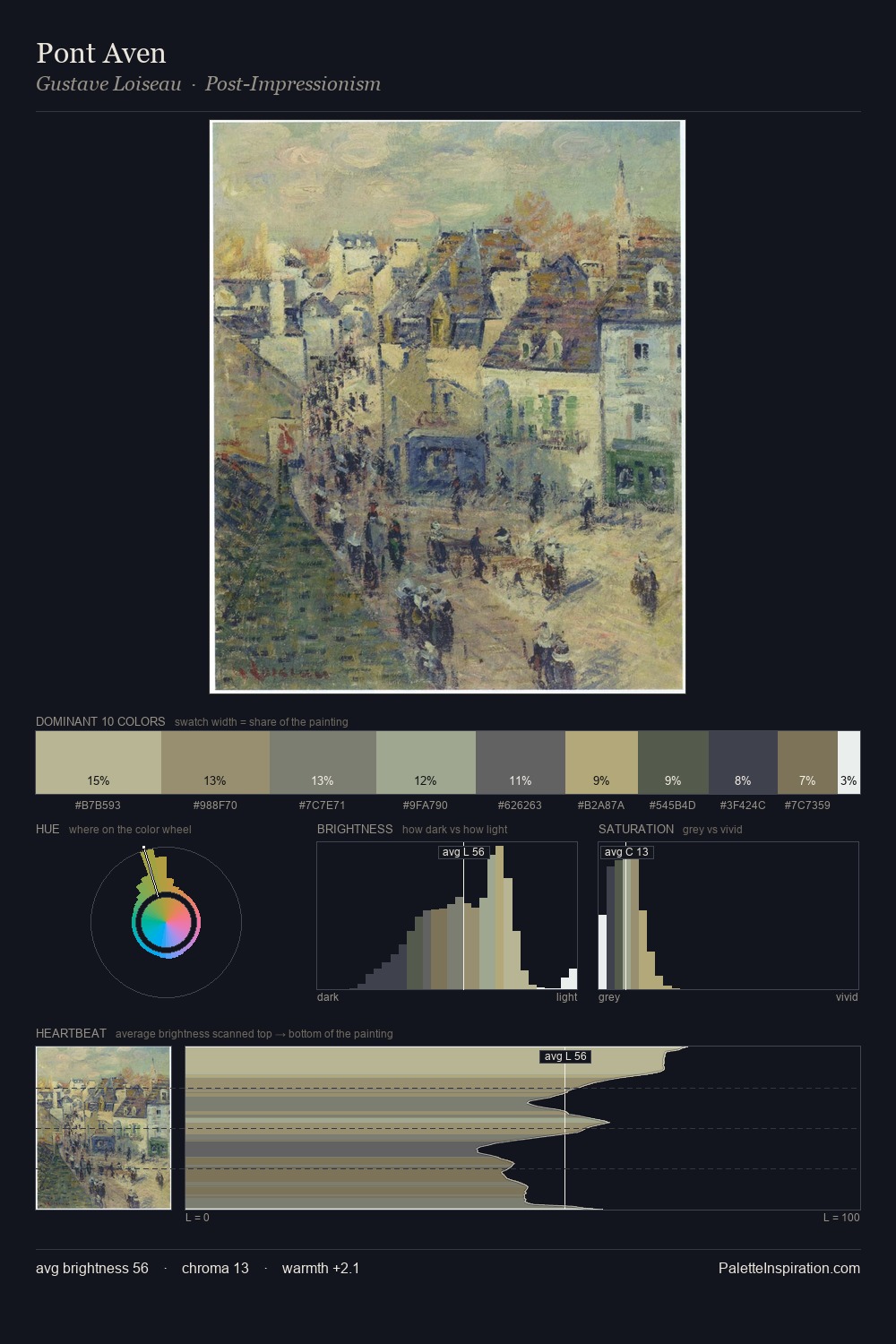
Task: Click the 'avg C 13' saturation label
Action: tap(626, 852)
